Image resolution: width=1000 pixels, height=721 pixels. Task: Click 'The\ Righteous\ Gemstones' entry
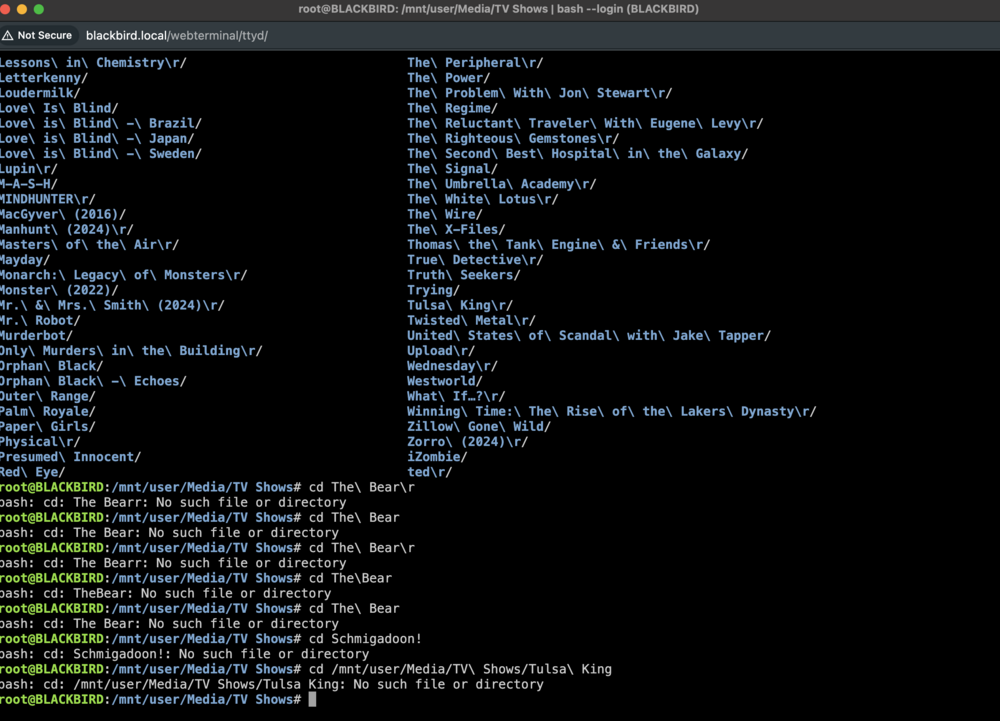point(513,138)
